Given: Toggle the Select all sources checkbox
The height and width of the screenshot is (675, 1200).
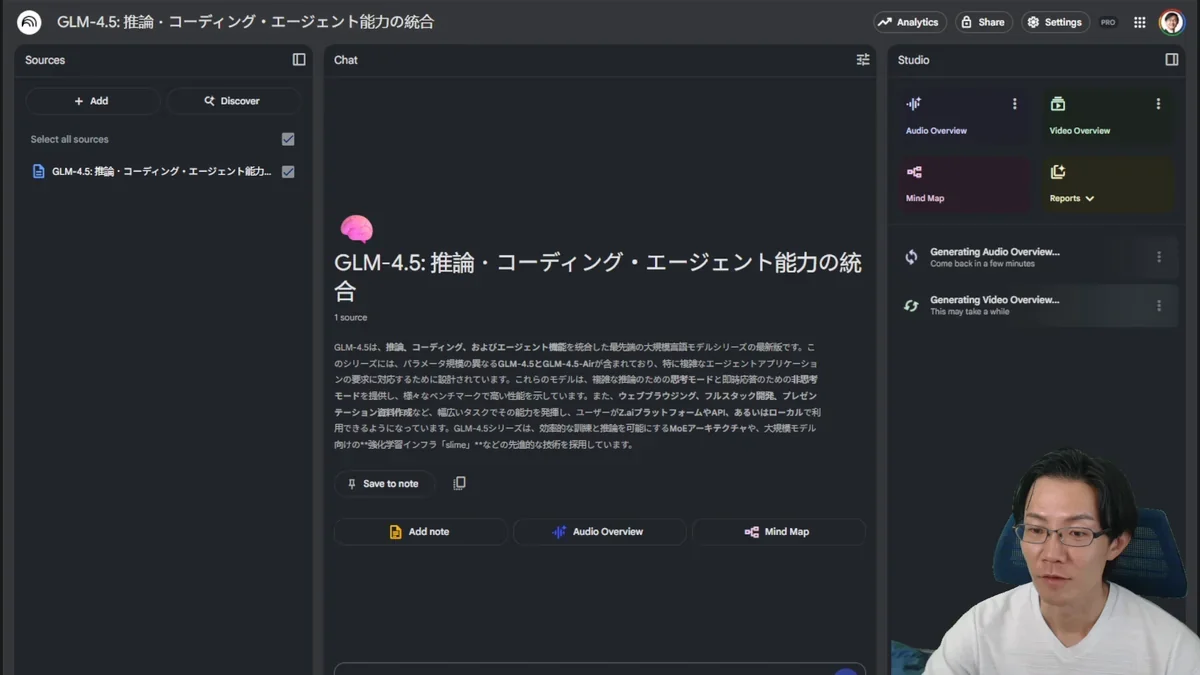Looking at the screenshot, I should 288,139.
